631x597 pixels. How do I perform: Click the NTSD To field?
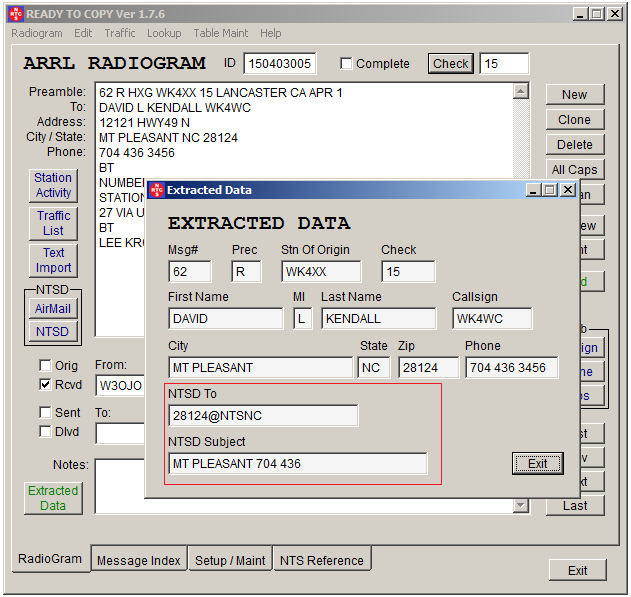263,415
